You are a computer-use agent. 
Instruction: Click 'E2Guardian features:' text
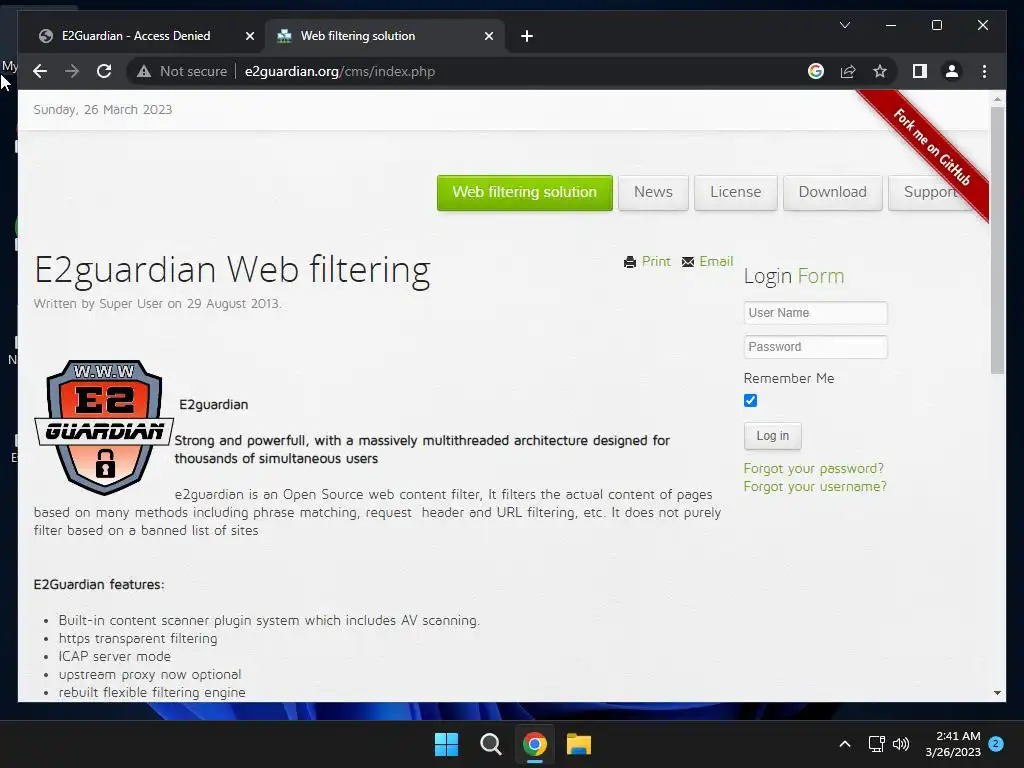pyautogui.click(x=99, y=584)
